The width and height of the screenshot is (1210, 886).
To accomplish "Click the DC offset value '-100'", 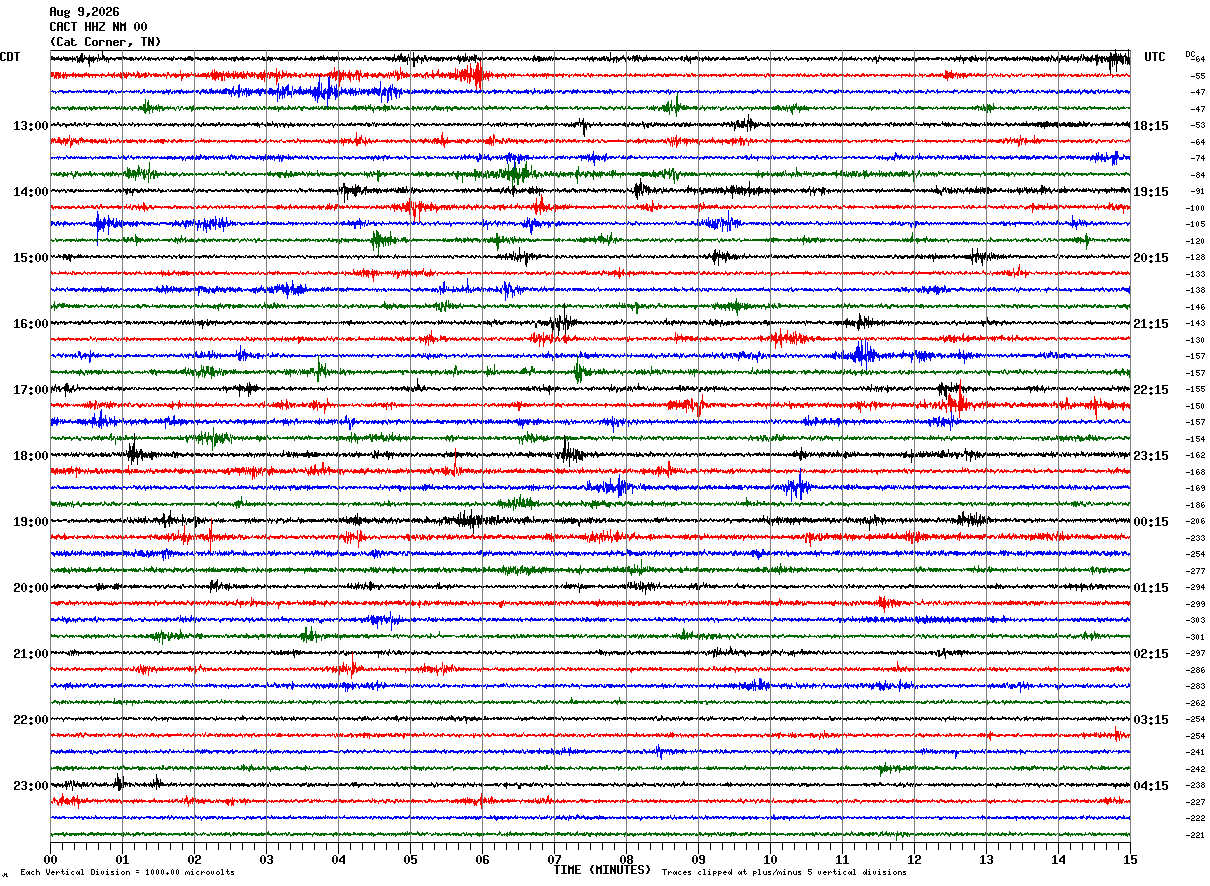I will point(1196,208).
